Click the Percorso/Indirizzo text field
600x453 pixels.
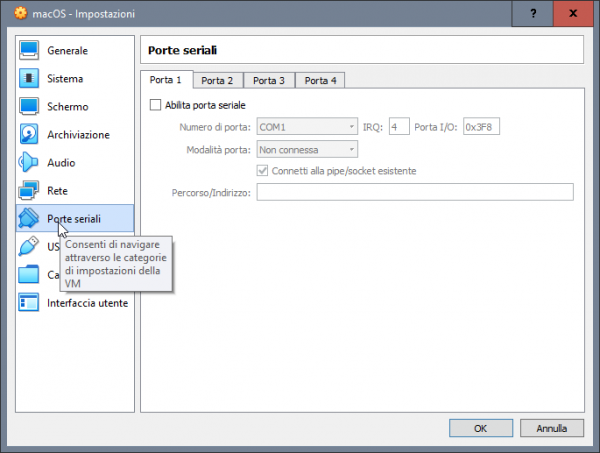[x=415, y=192]
